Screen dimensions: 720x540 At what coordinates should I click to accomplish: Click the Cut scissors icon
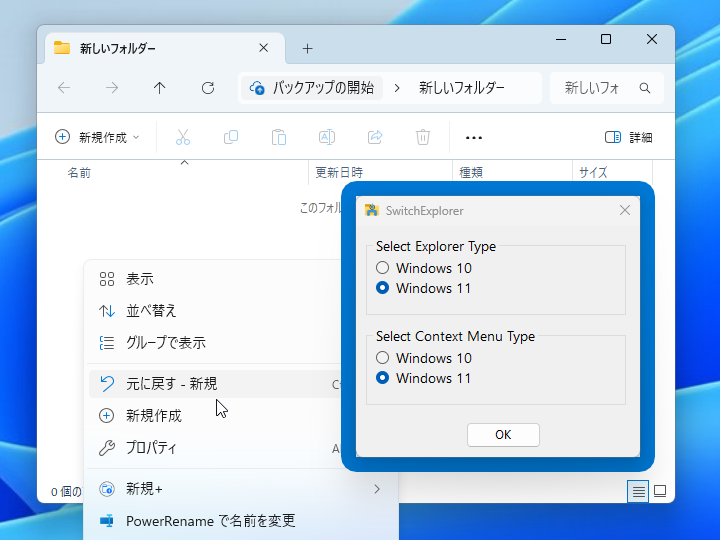[183, 137]
